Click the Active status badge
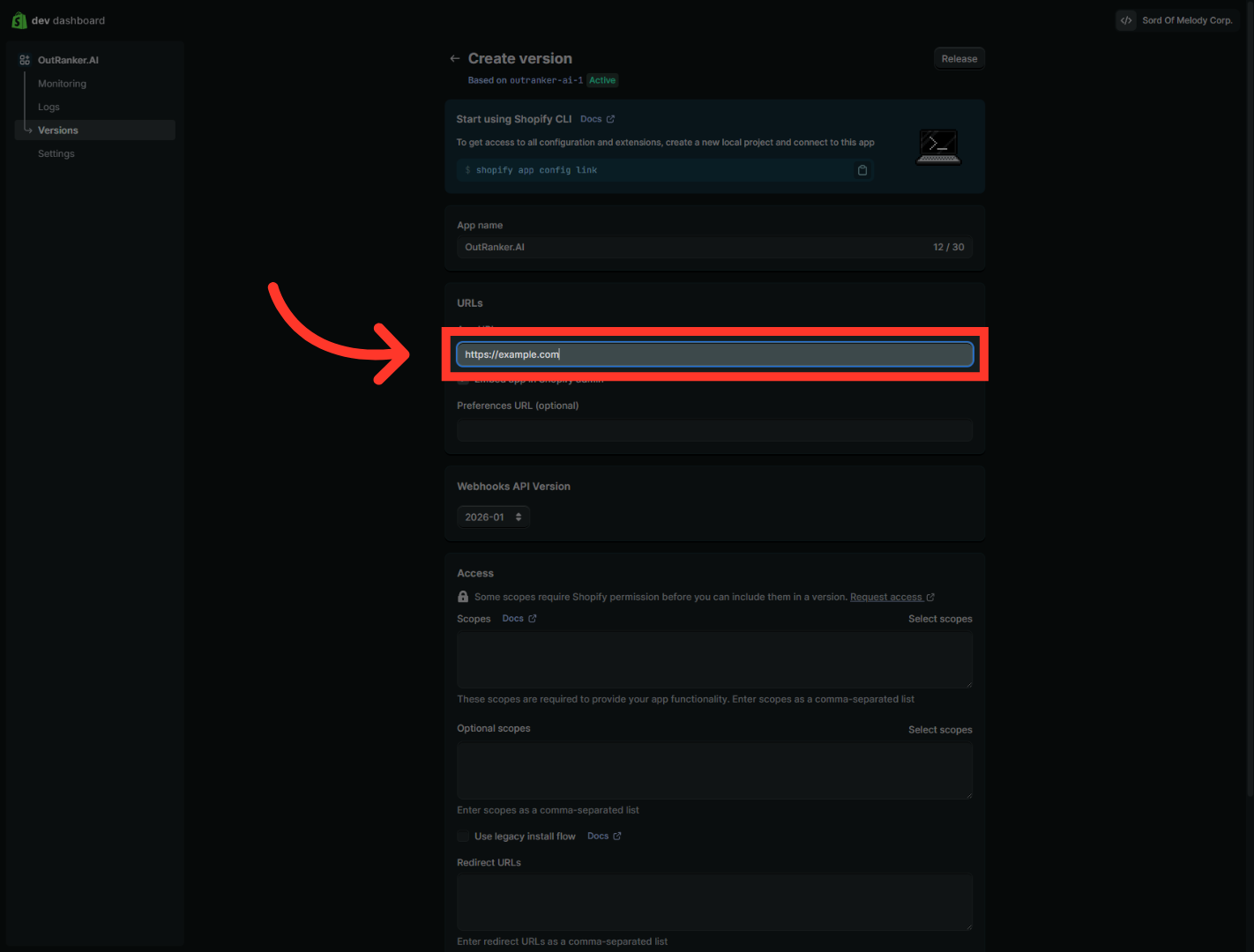1254x952 pixels. tap(602, 80)
